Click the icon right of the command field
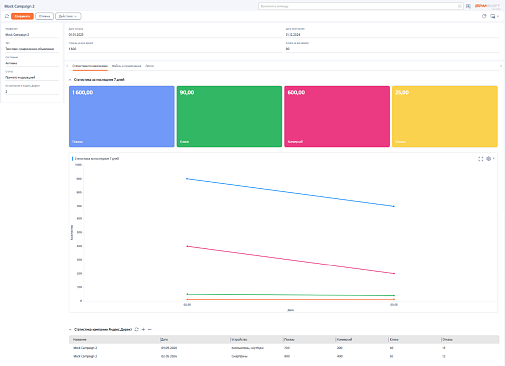Image resolution: width=505 pixels, height=366 pixels. pos(468,6)
